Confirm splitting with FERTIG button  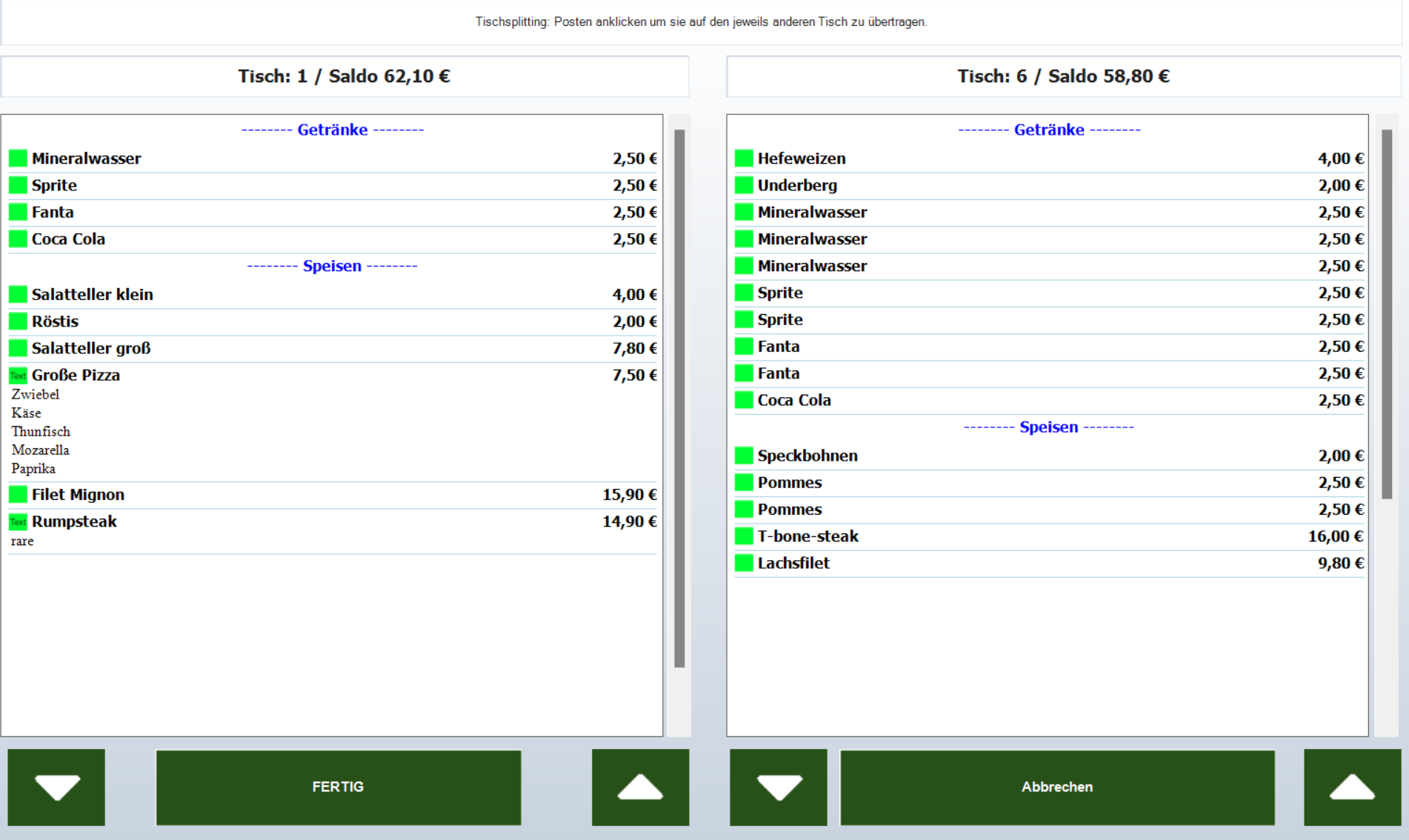338,787
